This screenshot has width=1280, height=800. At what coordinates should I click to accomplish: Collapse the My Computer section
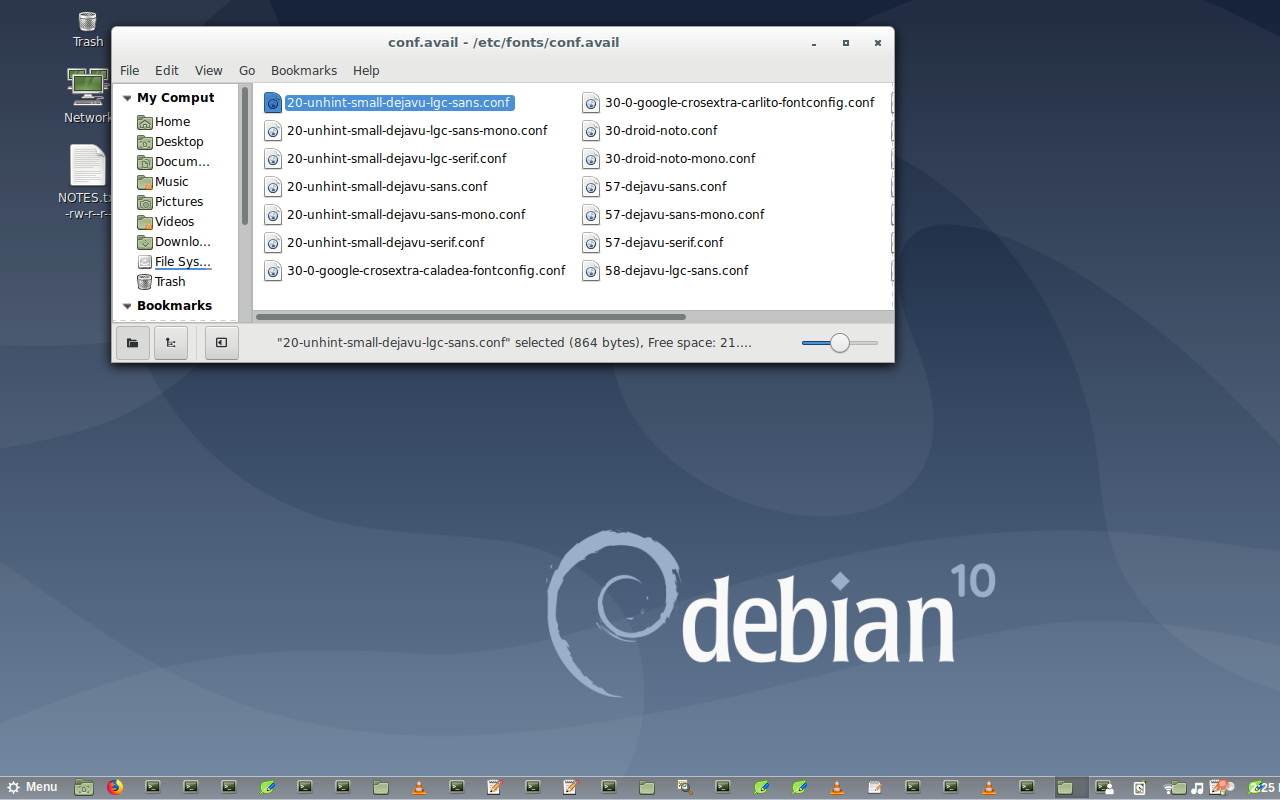[127, 98]
